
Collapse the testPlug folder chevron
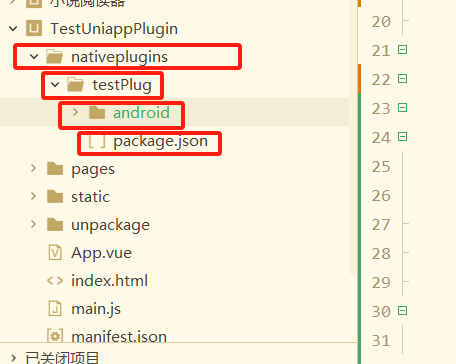pos(55,85)
